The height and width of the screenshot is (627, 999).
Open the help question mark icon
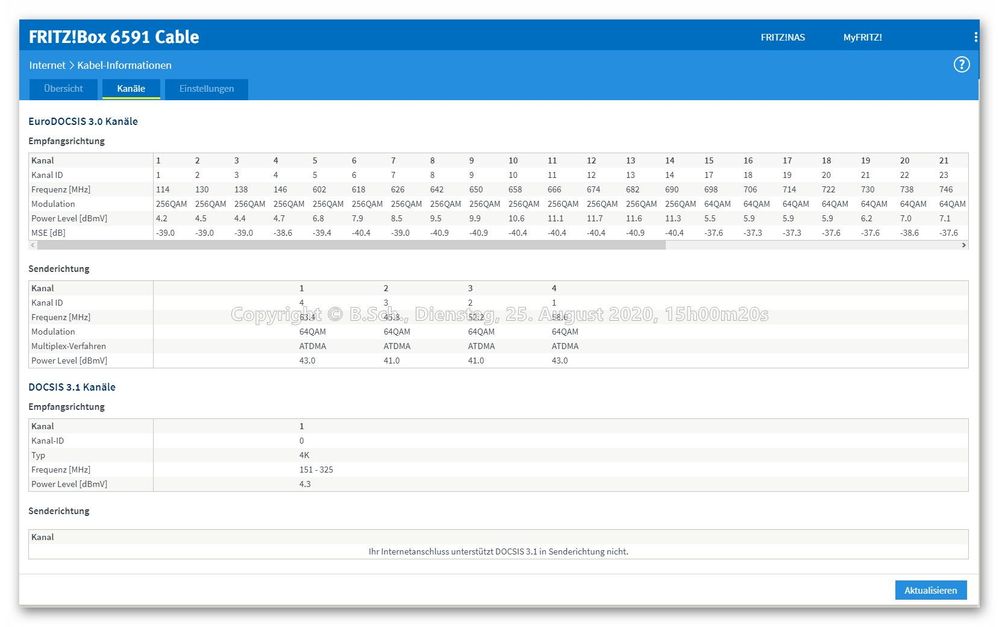tap(961, 64)
